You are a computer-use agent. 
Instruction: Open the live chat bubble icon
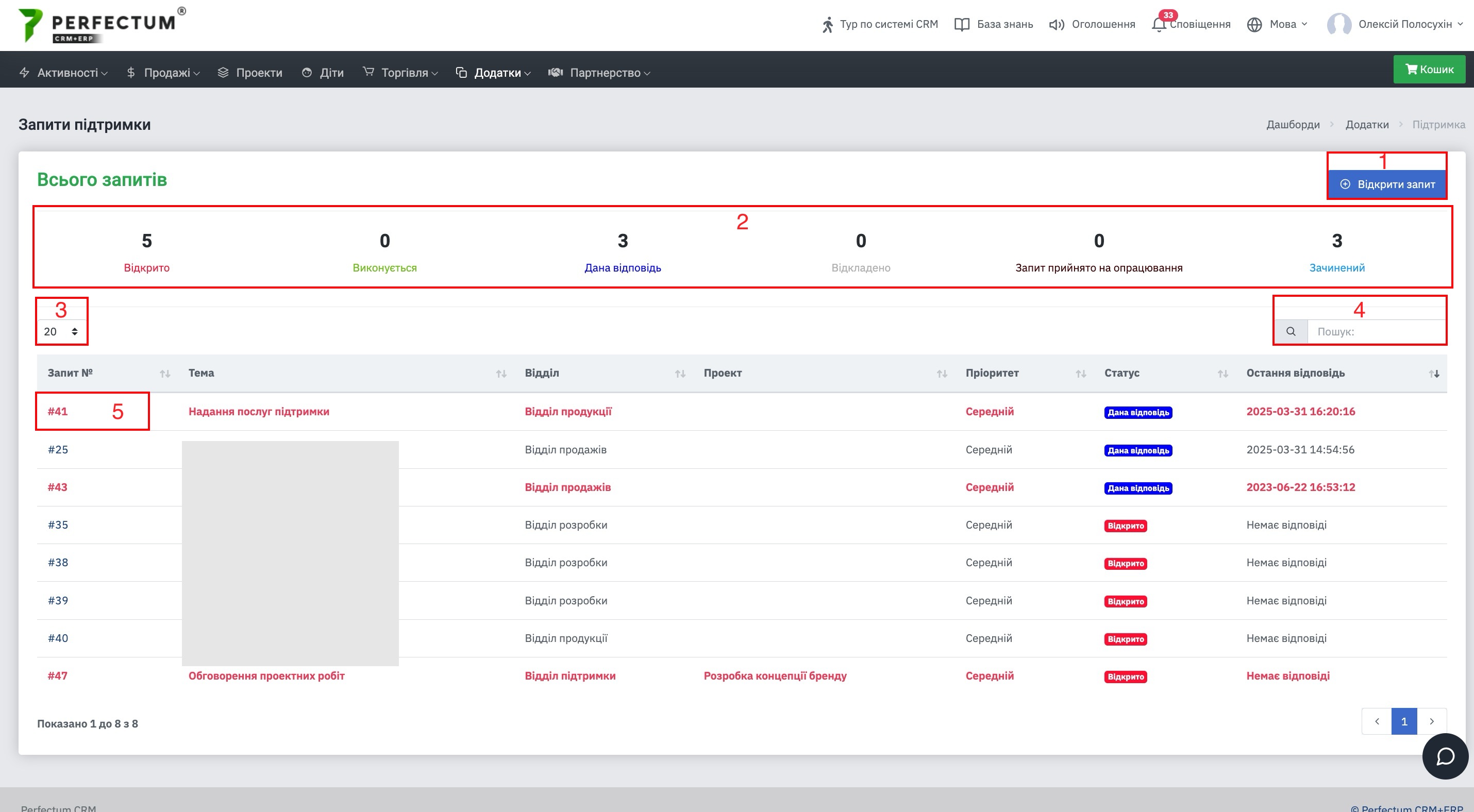click(1445, 756)
